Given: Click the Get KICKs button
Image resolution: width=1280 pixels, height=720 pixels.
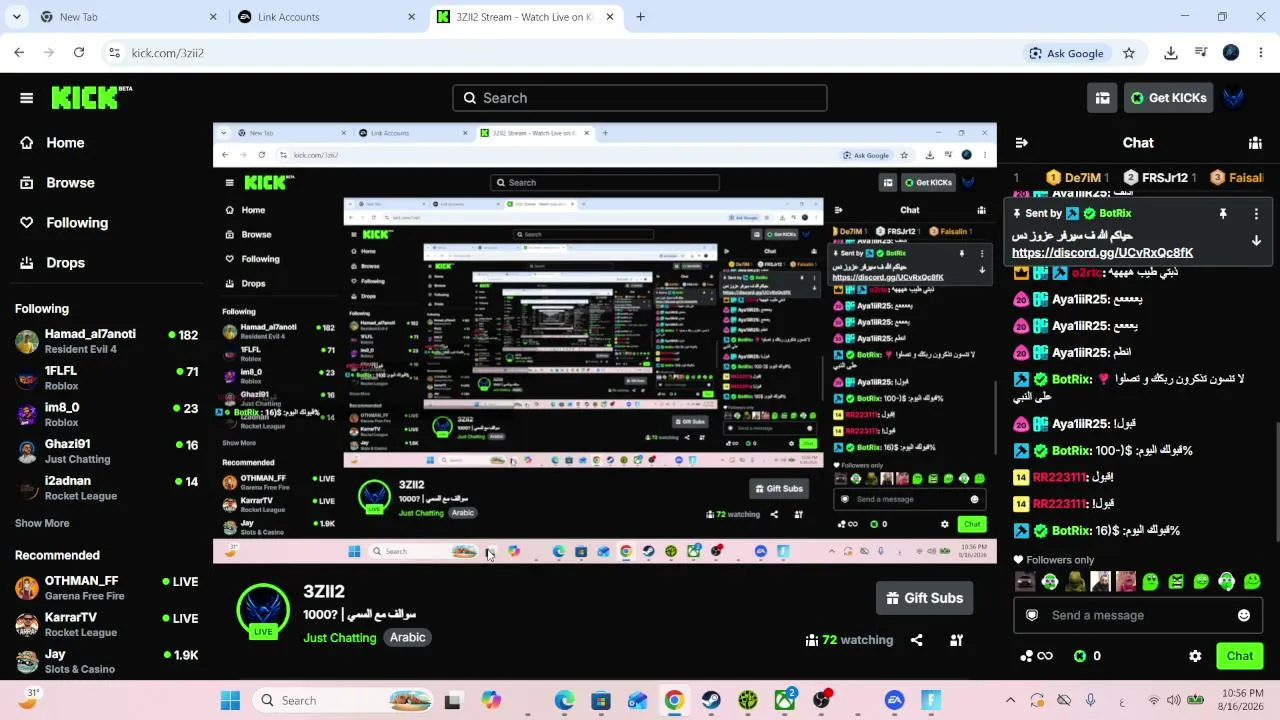Looking at the screenshot, I should [x=1168, y=98].
